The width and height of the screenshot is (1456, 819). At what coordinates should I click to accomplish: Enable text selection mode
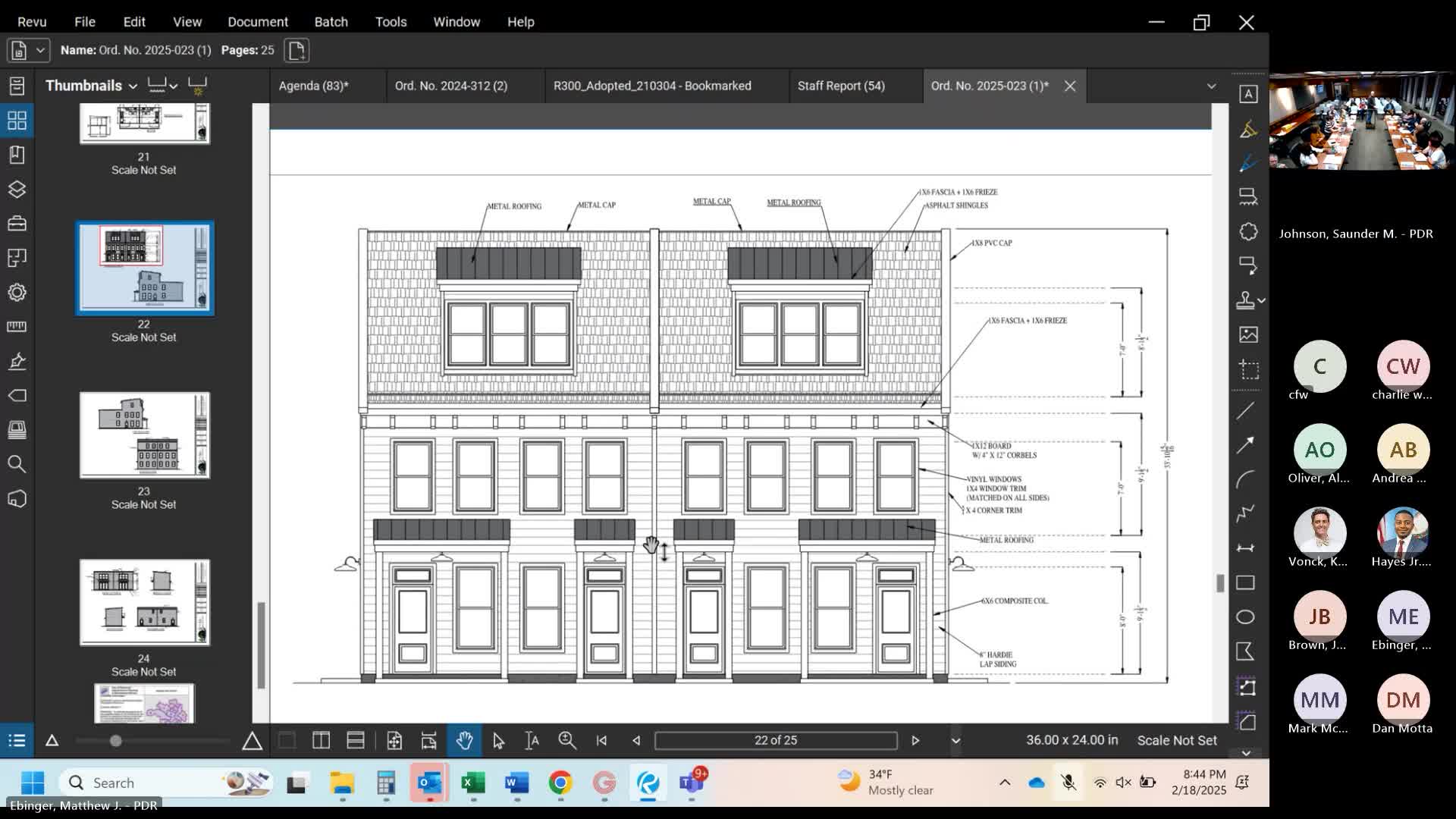[x=533, y=741]
